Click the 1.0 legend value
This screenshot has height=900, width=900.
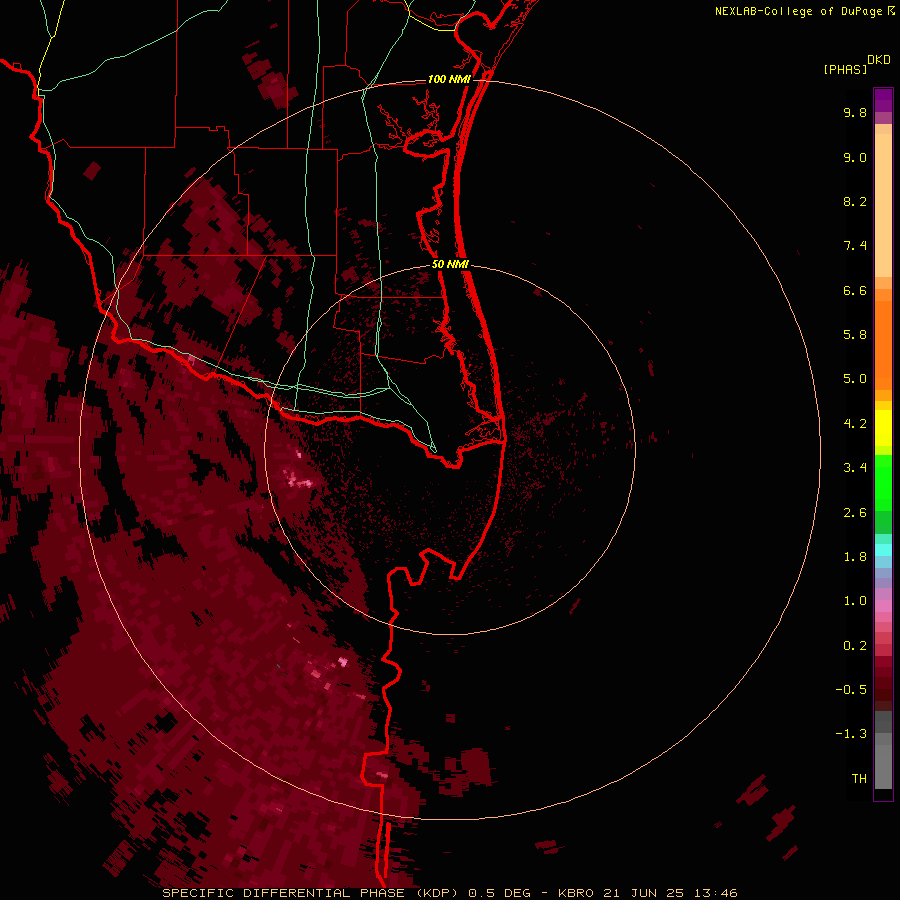pyautogui.click(x=855, y=601)
